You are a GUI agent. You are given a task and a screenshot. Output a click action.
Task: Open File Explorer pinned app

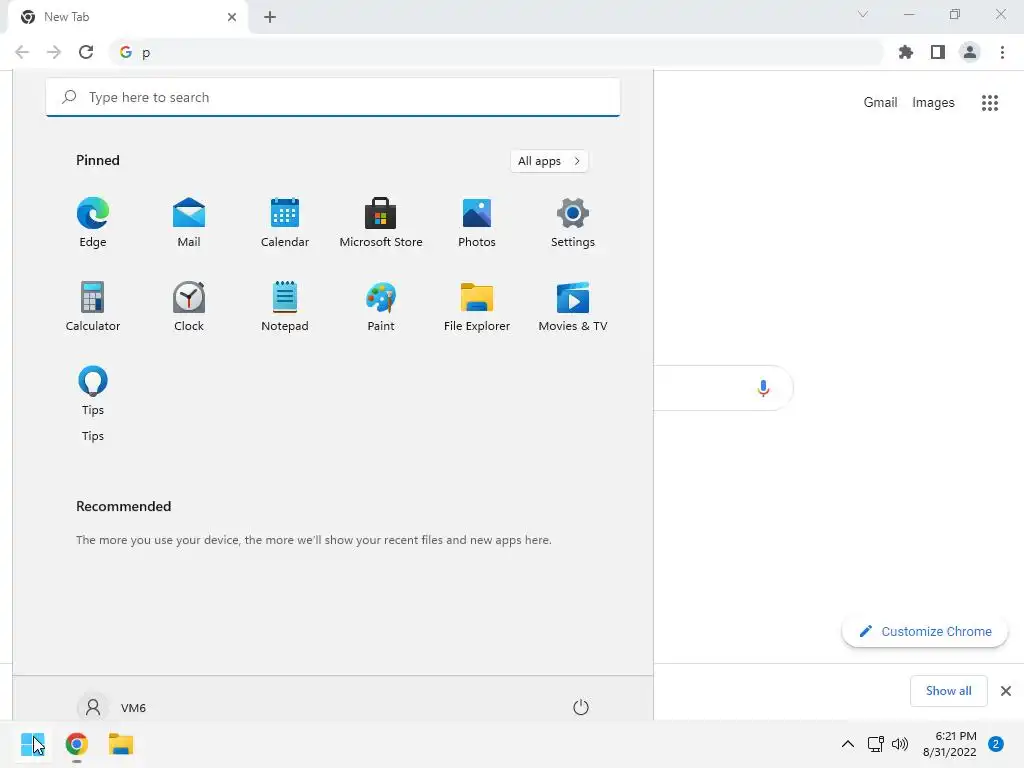477,306
